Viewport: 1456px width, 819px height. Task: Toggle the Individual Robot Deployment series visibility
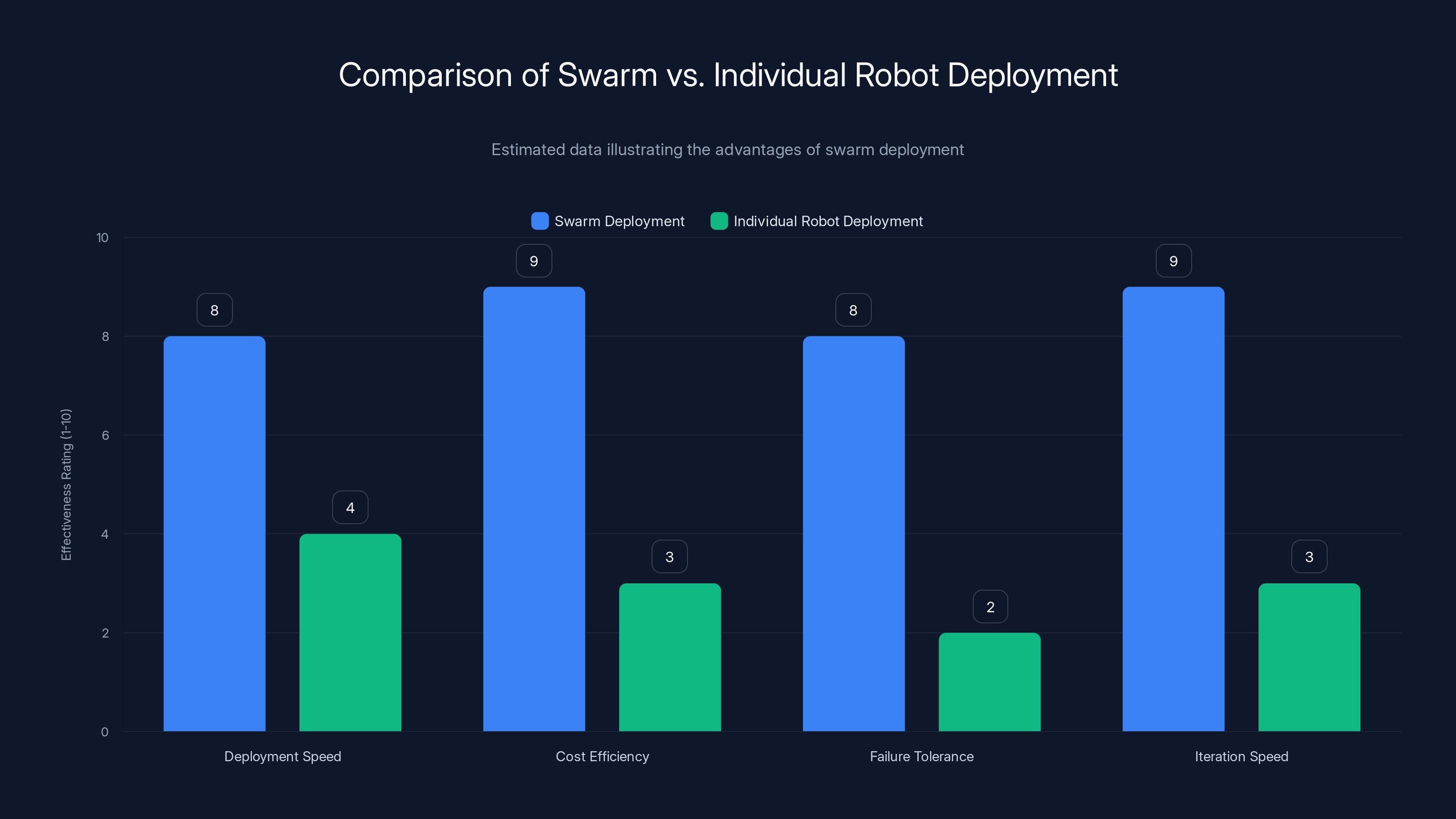pos(817,221)
